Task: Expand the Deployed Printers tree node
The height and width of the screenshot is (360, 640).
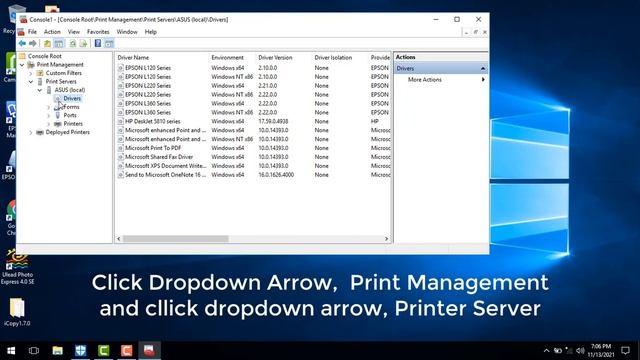Action: (x=31, y=133)
